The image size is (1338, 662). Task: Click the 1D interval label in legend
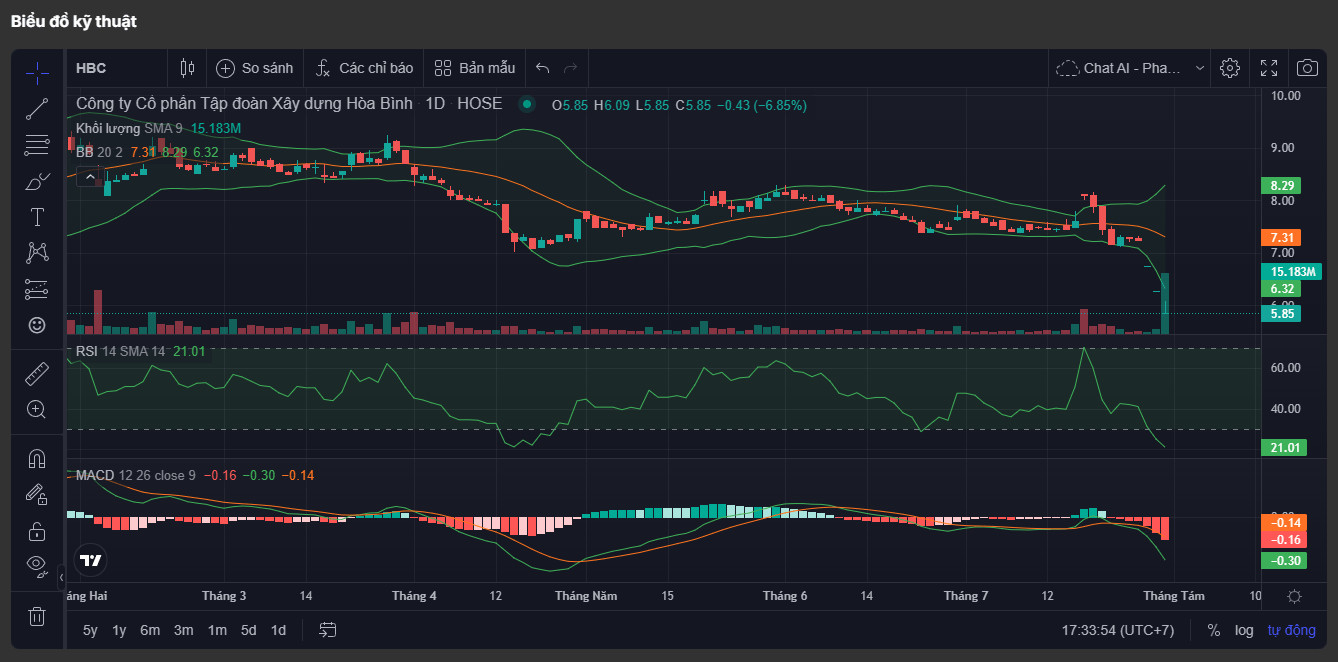point(435,103)
